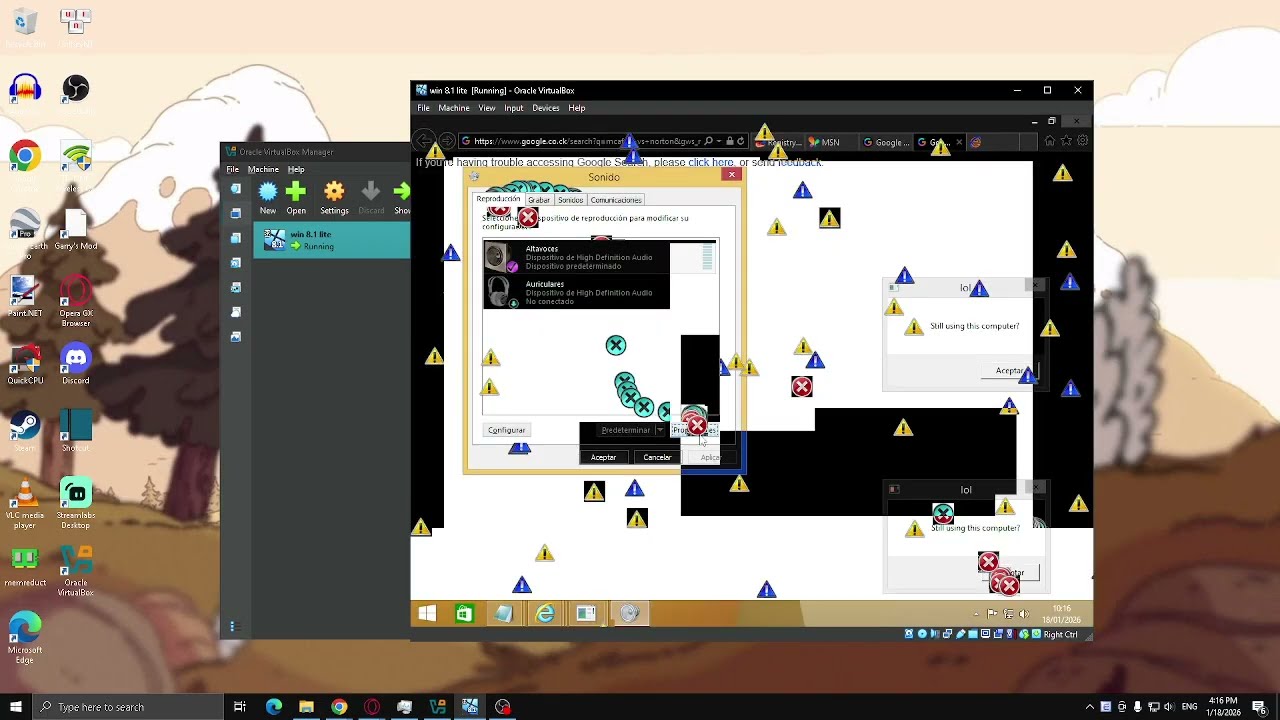The height and width of the screenshot is (720, 1280).
Task: Click the IE home icon
Action: coord(1049,141)
